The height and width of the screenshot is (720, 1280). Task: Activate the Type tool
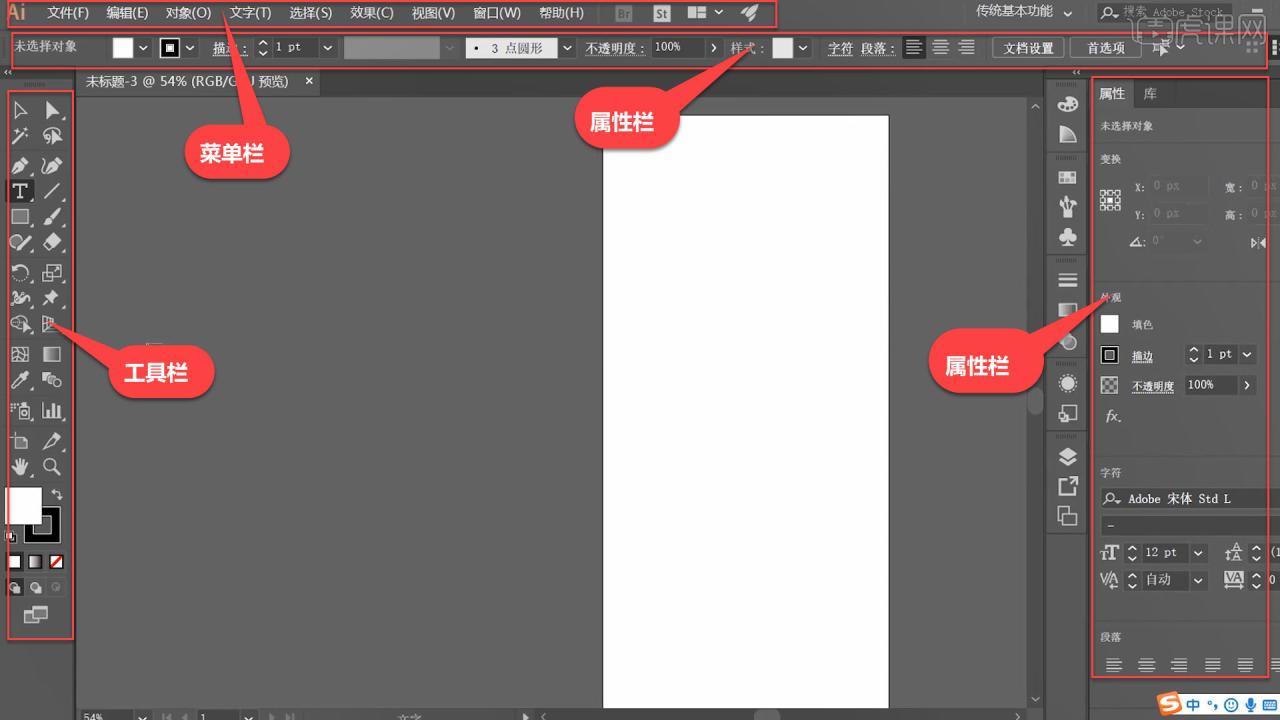(x=20, y=191)
